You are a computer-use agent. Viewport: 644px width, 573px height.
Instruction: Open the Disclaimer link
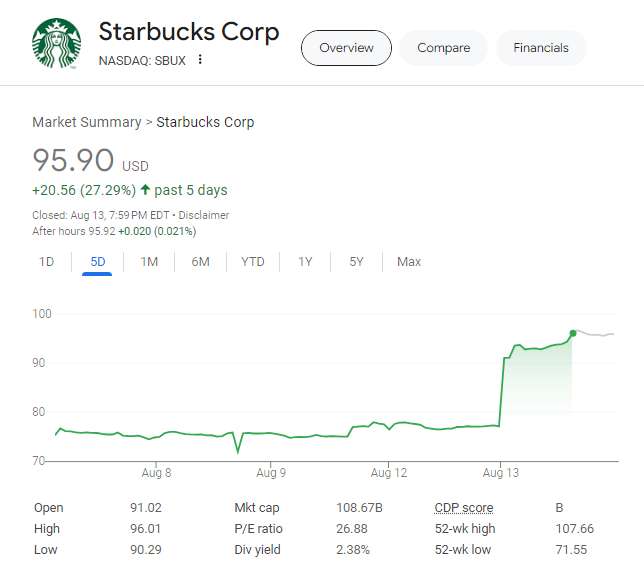click(203, 215)
